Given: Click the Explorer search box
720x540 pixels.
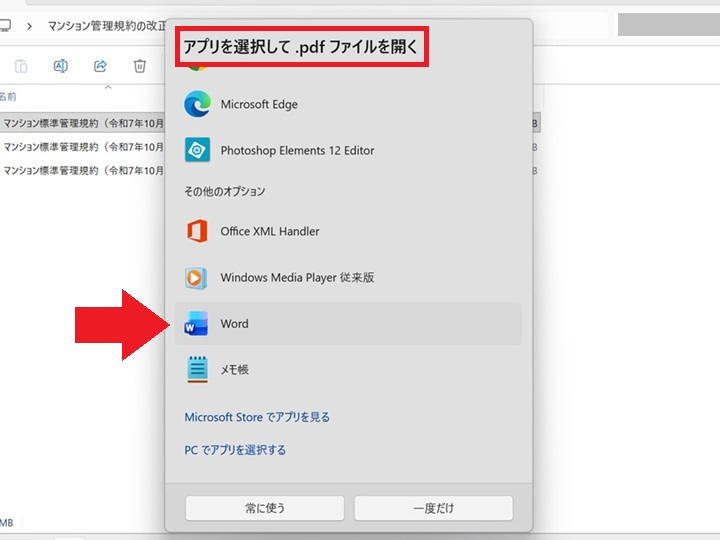Looking at the screenshot, I should [x=669, y=25].
